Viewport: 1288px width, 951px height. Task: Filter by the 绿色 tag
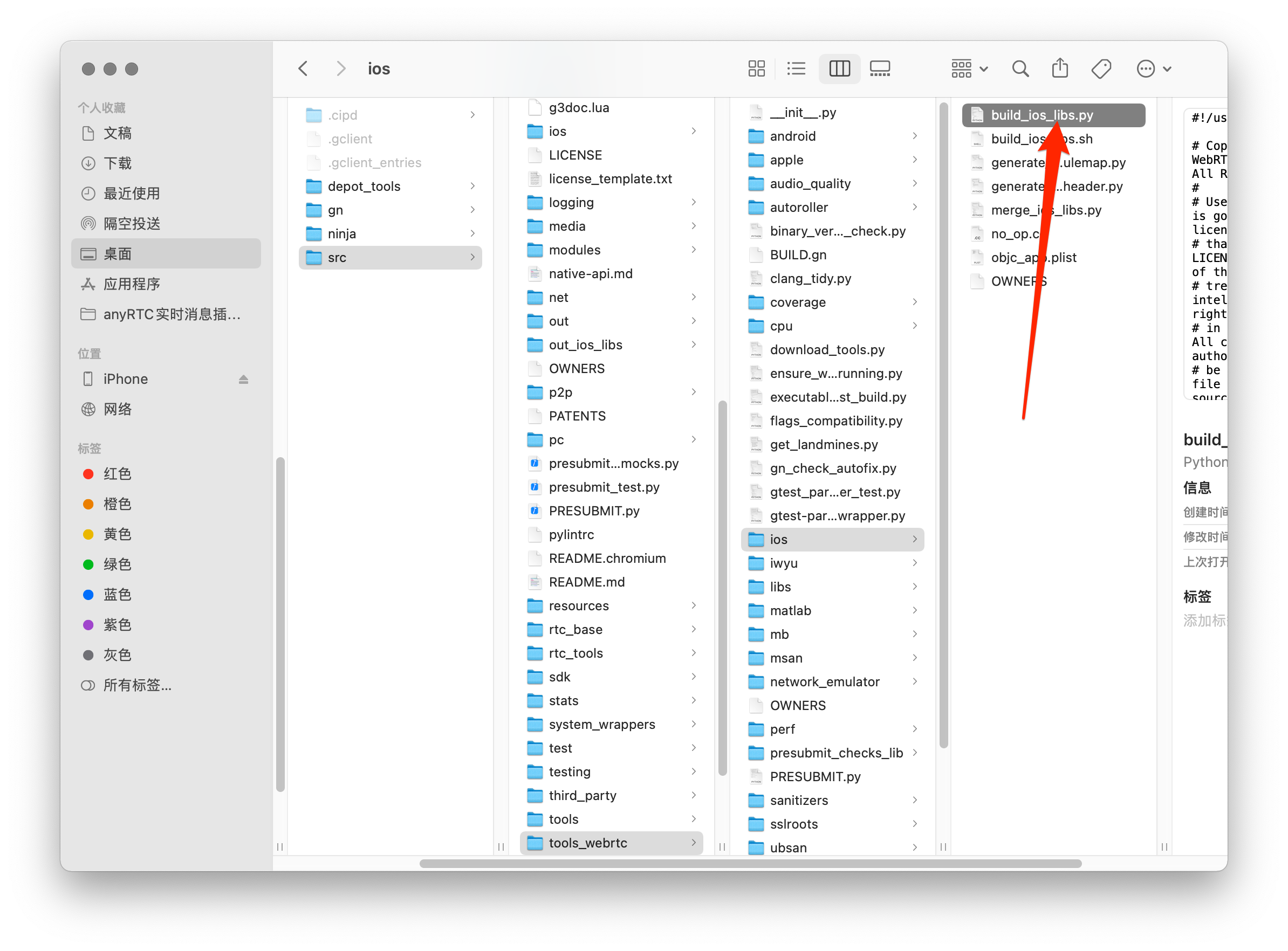(x=166, y=564)
